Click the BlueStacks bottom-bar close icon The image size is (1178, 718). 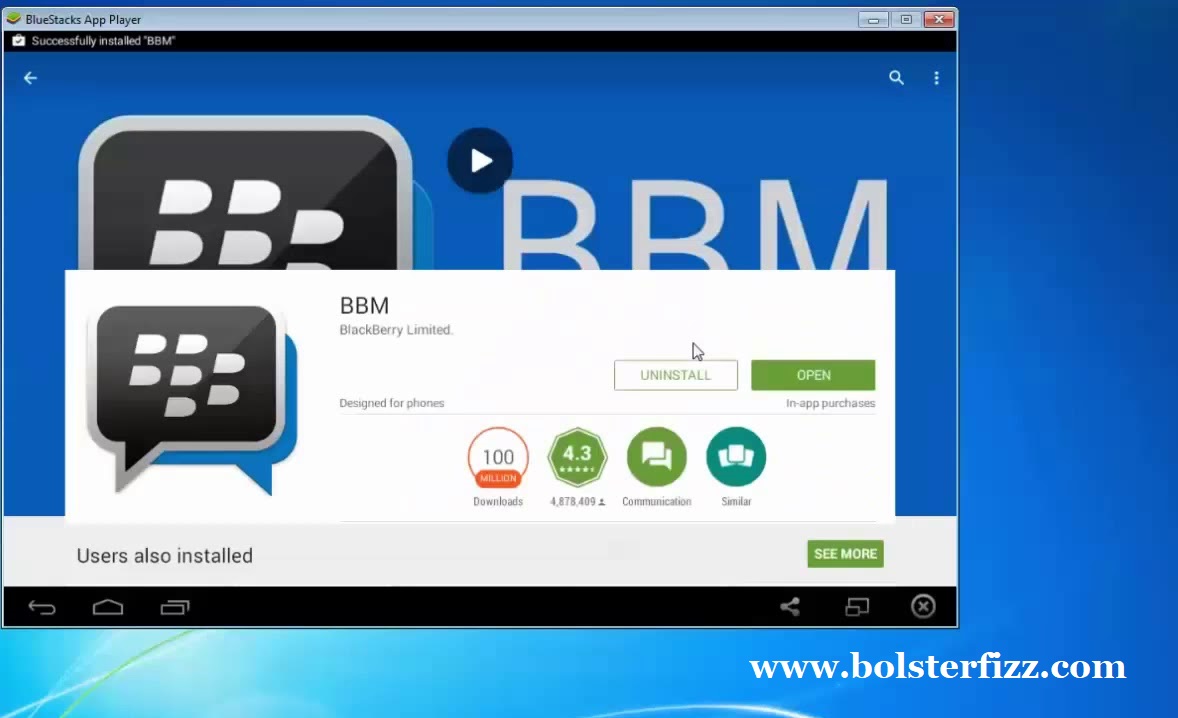tap(923, 606)
